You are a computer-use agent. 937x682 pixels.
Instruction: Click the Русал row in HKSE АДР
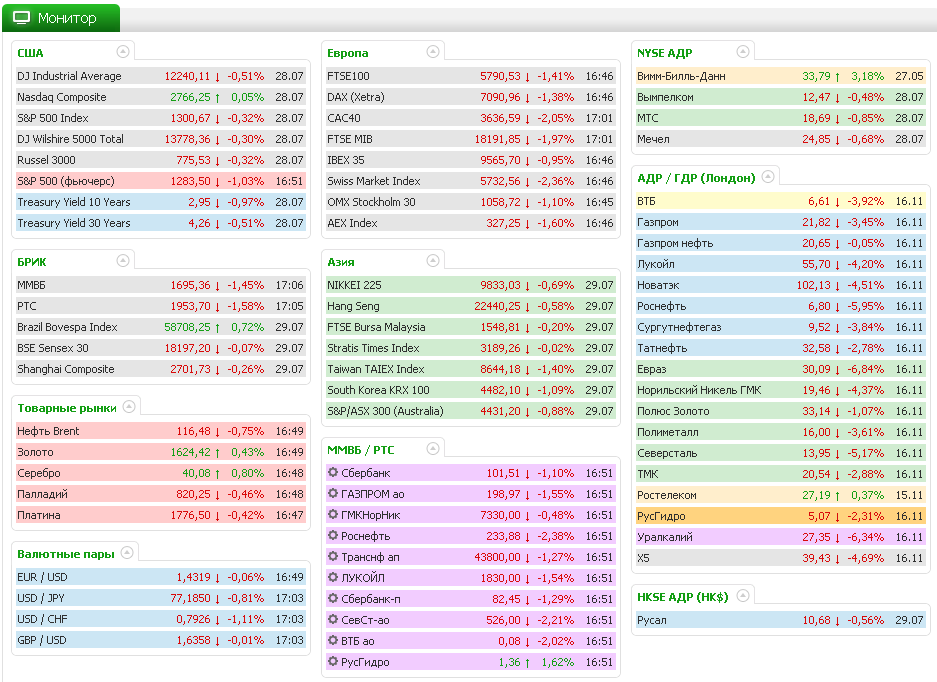[780, 620]
